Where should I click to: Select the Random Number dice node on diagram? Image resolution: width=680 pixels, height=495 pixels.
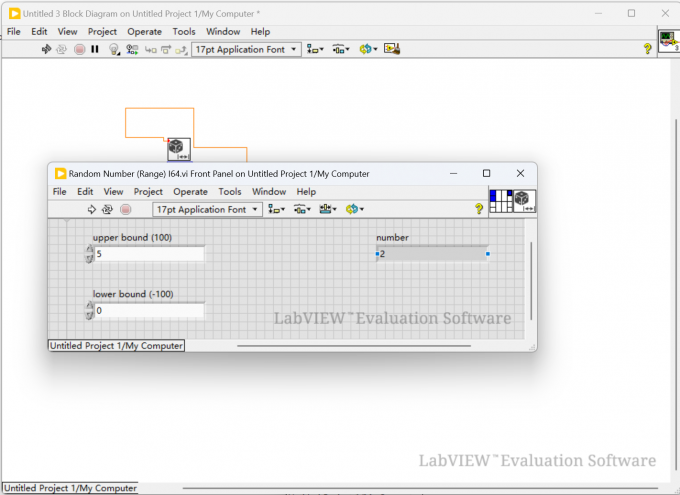click(x=179, y=149)
